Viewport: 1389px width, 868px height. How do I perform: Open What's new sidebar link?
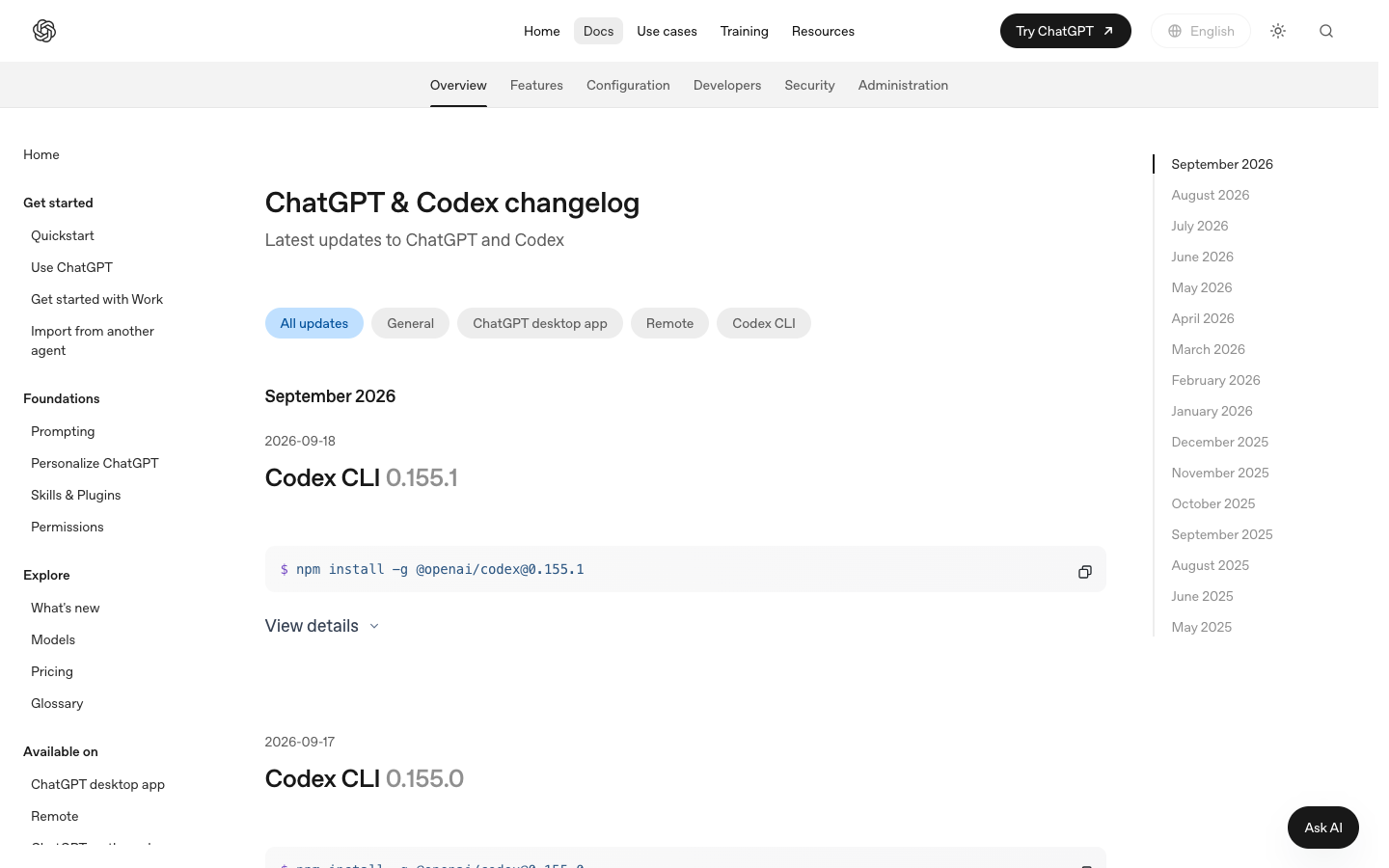66,608
